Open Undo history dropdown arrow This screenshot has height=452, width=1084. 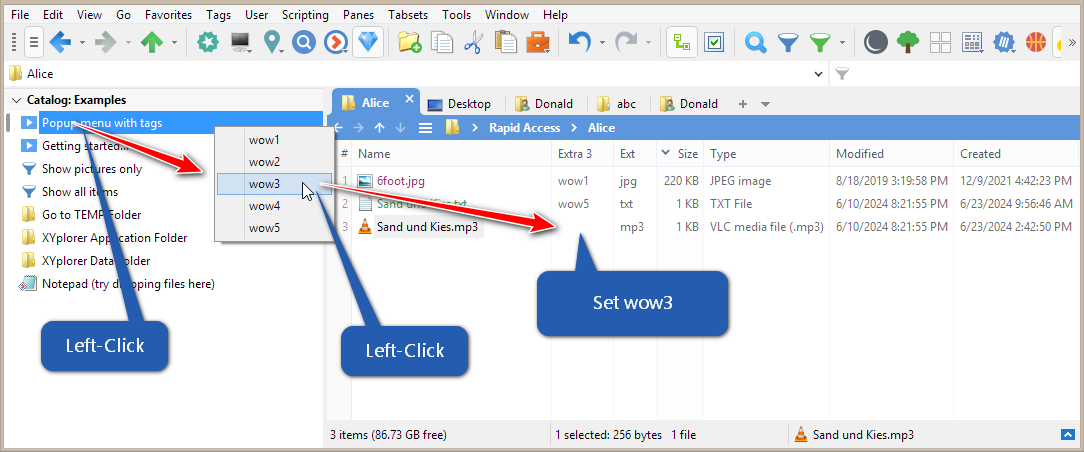[x=601, y=43]
